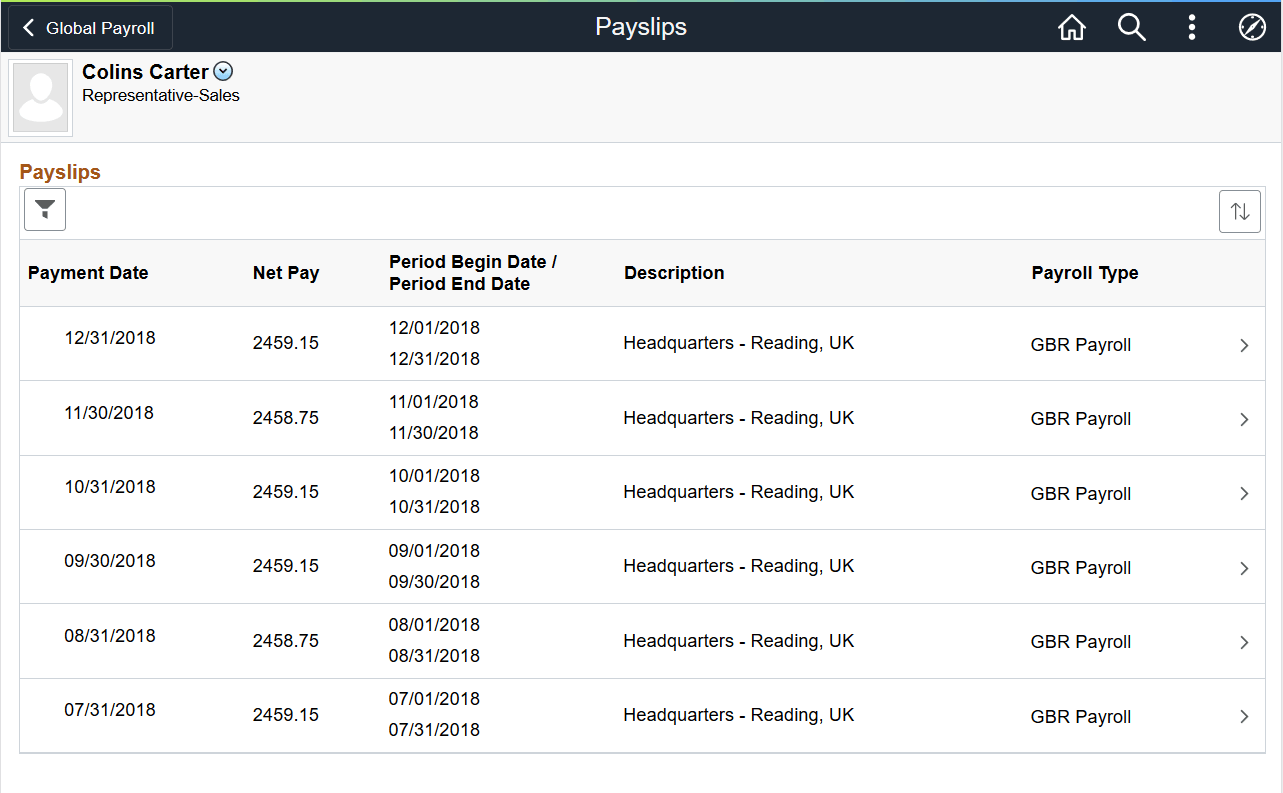The width and height of the screenshot is (1283, 793).
Task: Click the sort icon on the grid's right
Action: click(1239, 211)
